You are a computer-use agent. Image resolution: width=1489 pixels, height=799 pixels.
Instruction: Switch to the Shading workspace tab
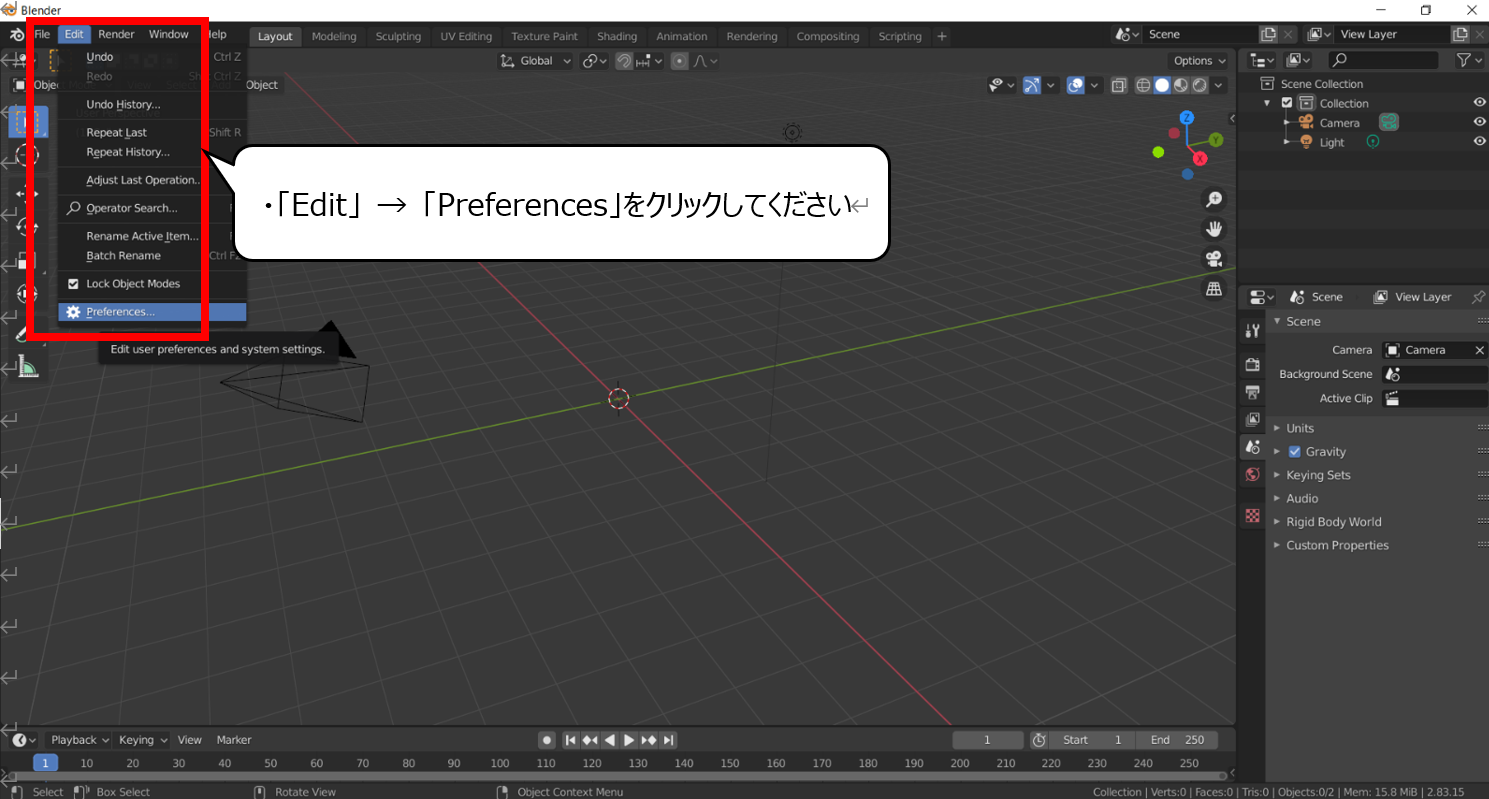pos(617,36)
